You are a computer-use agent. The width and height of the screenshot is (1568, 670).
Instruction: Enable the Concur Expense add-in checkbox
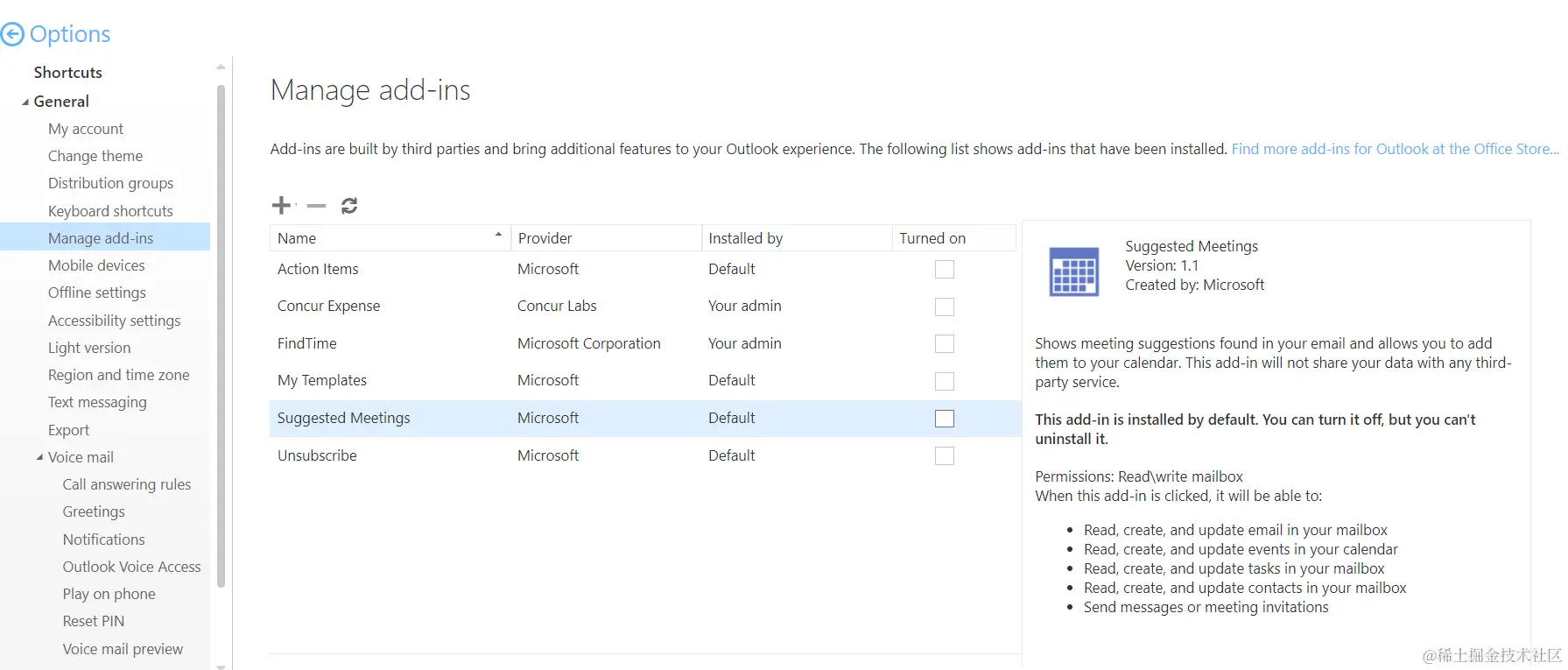pos(945,307)
